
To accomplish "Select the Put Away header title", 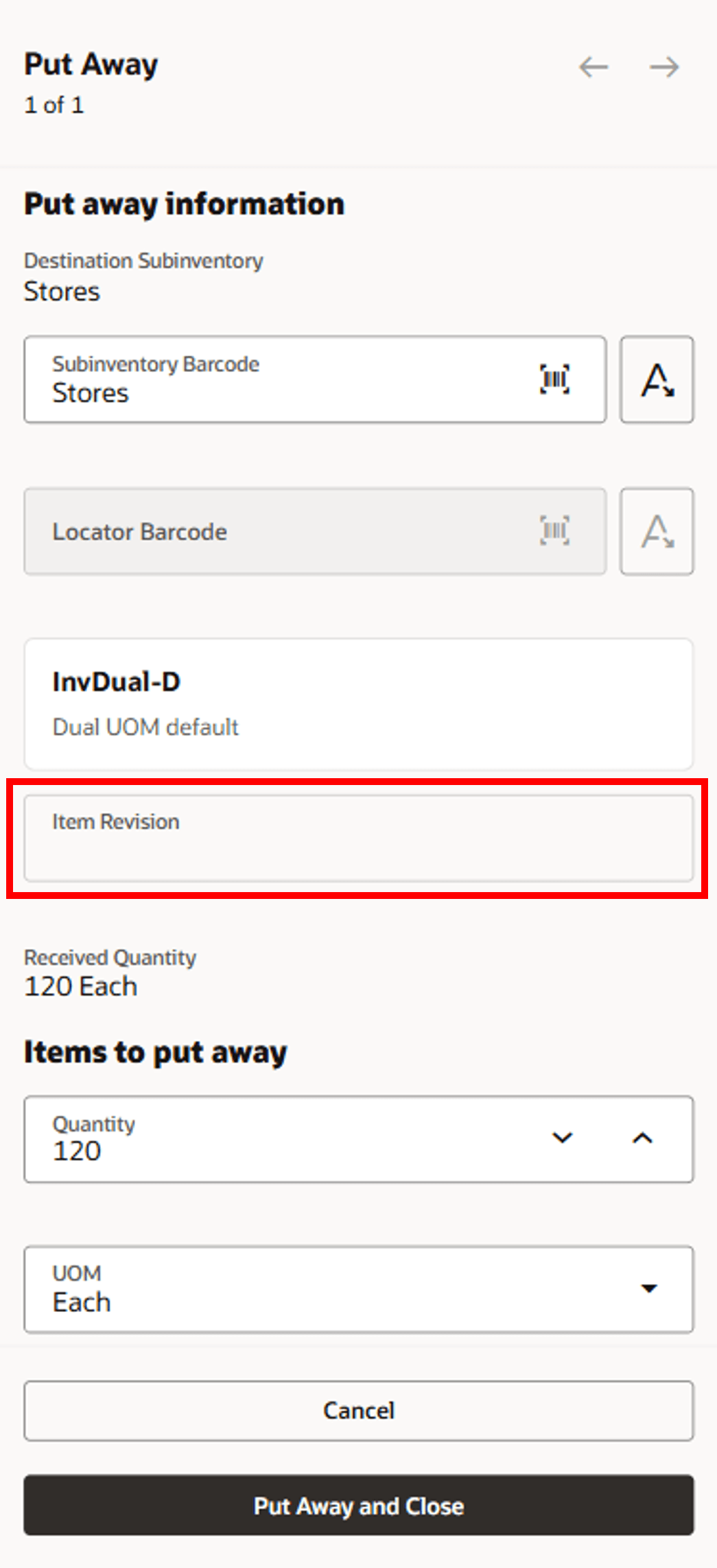I will [x=91, y=64].
